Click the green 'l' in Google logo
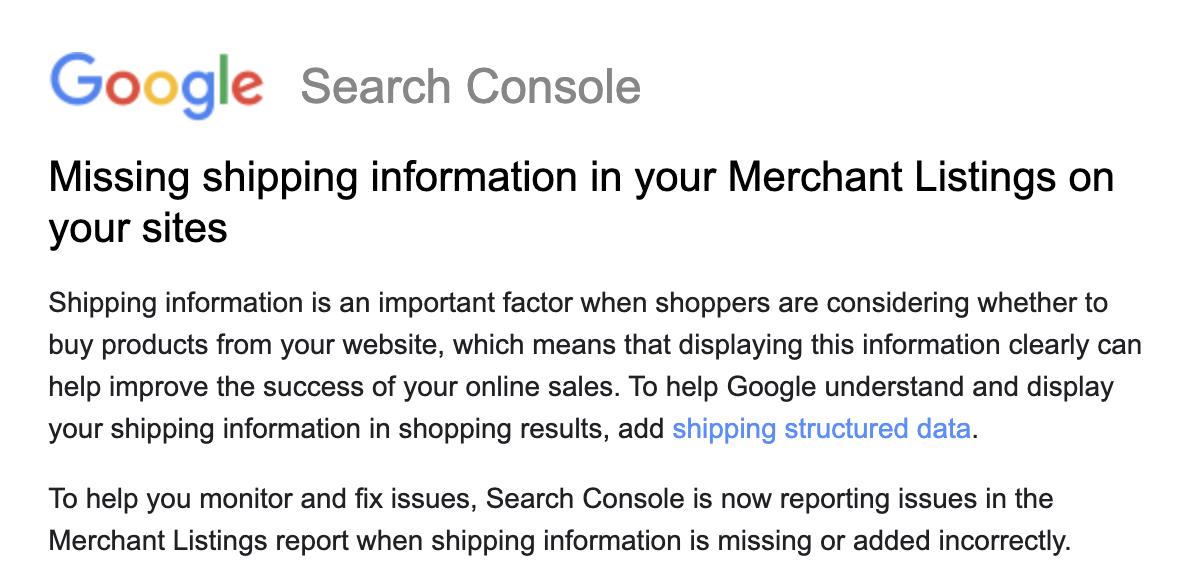1182x576 pixels. coord(223,78)
